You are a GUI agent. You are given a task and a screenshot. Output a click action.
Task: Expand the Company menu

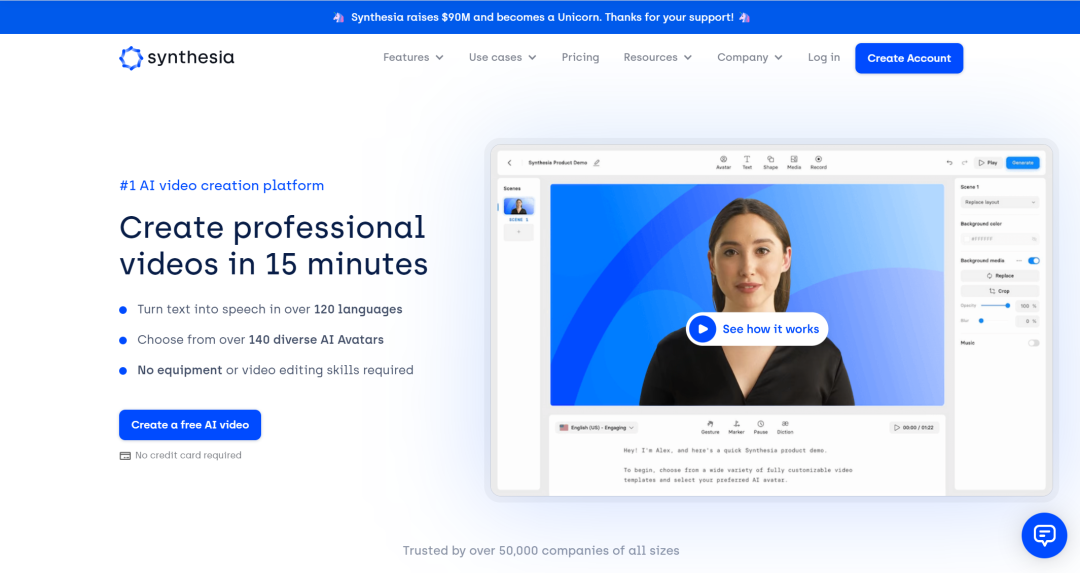click(x=750, y=58)
